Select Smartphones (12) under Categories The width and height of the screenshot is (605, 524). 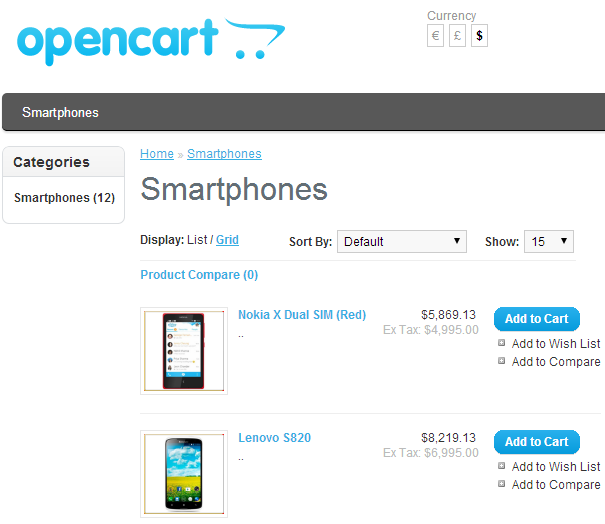[64, 198]
